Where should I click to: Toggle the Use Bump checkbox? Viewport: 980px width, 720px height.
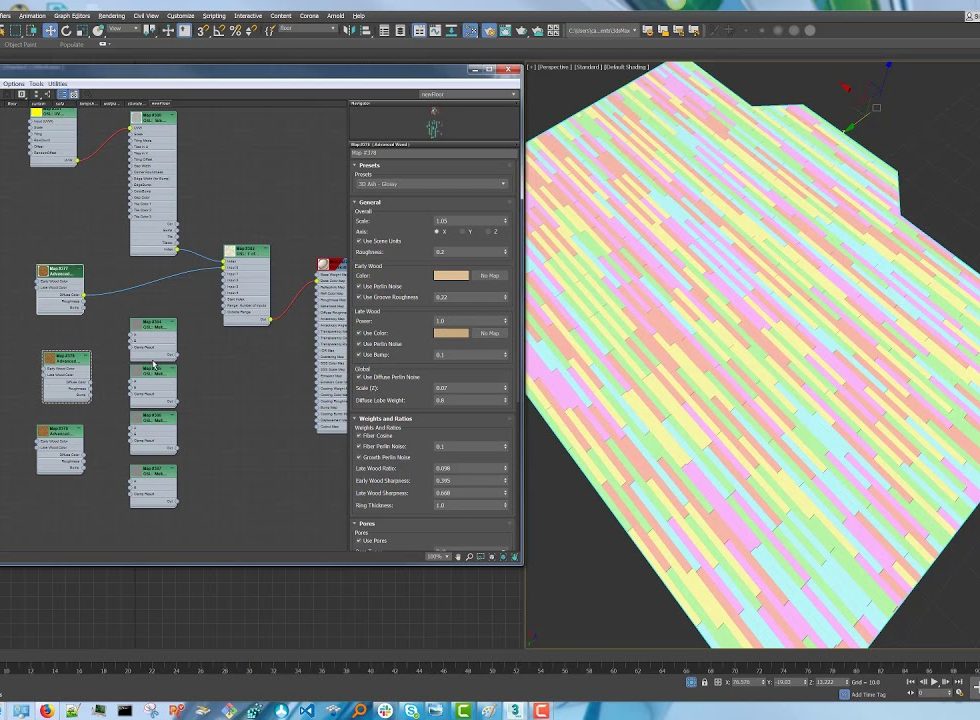[x=359, y=354]
